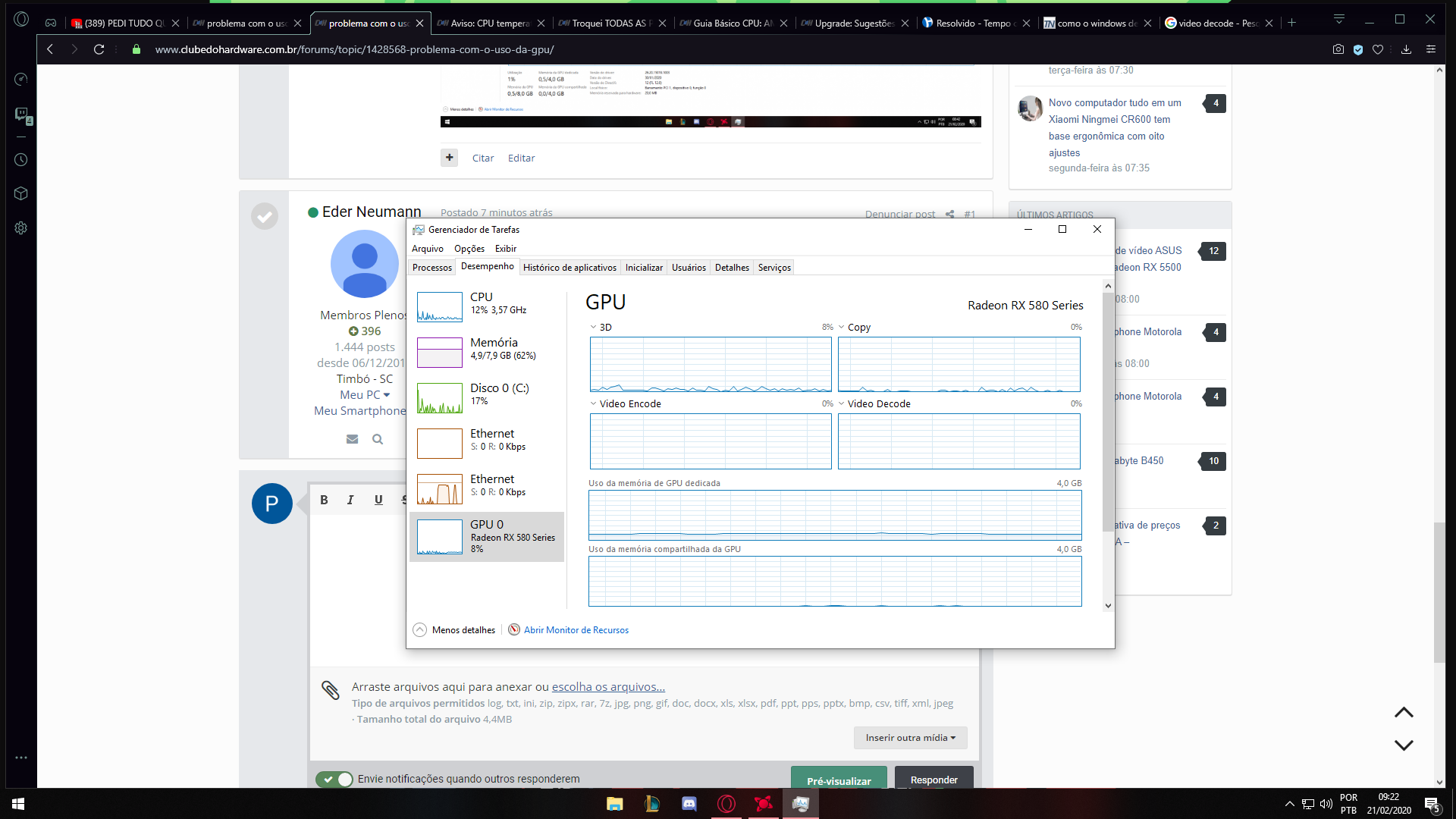
Task: Open the downloads icon in address bar
Action: (1406, 49)
